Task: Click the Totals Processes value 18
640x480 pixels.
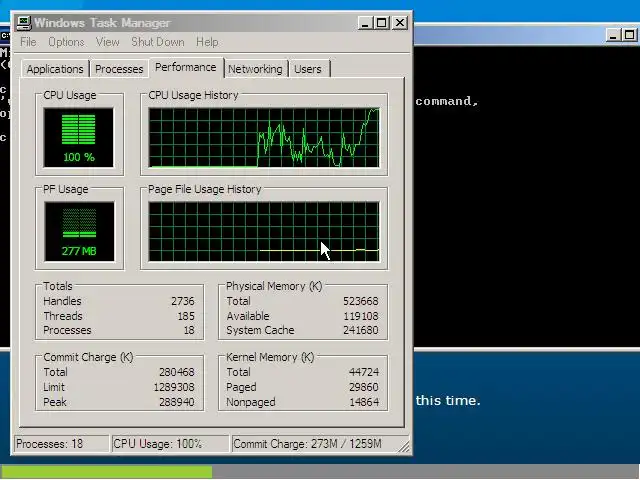Action: click(x=189, y=330)
